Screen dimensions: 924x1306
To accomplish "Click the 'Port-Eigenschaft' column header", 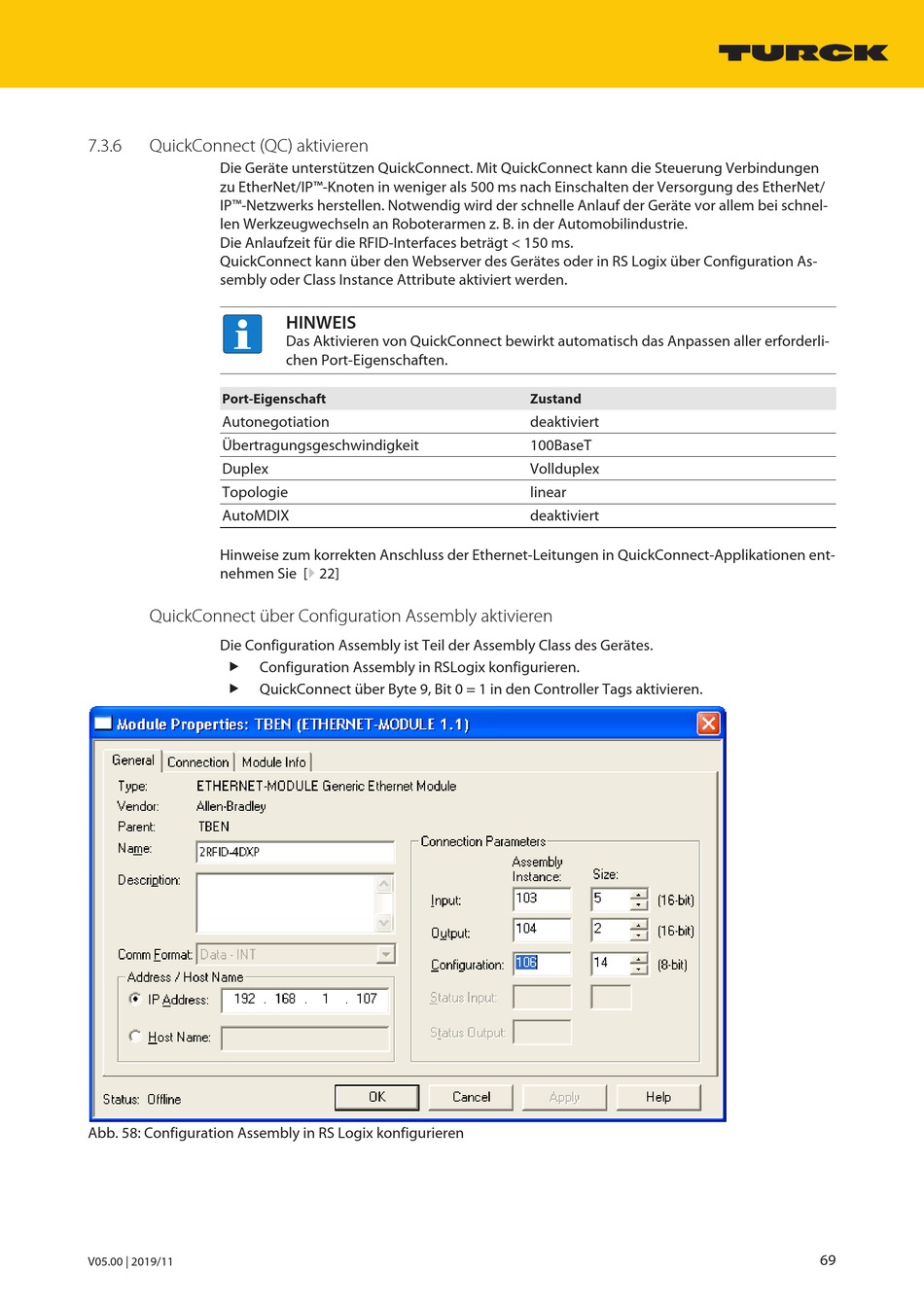I will (x=273, y=399).
